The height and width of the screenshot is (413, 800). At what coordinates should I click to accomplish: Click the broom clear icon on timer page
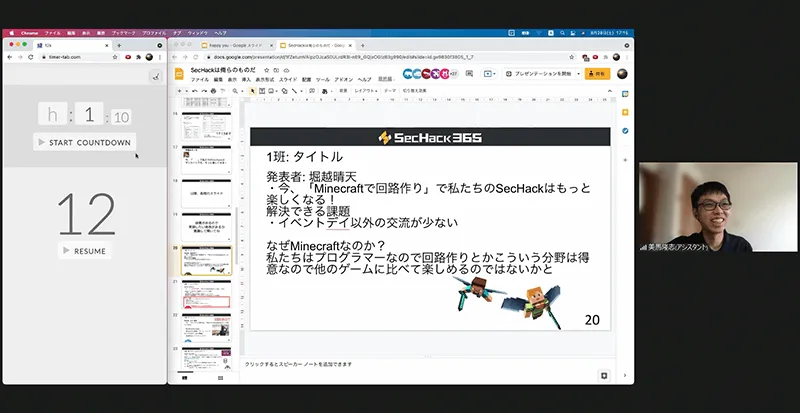coord(156,77)
